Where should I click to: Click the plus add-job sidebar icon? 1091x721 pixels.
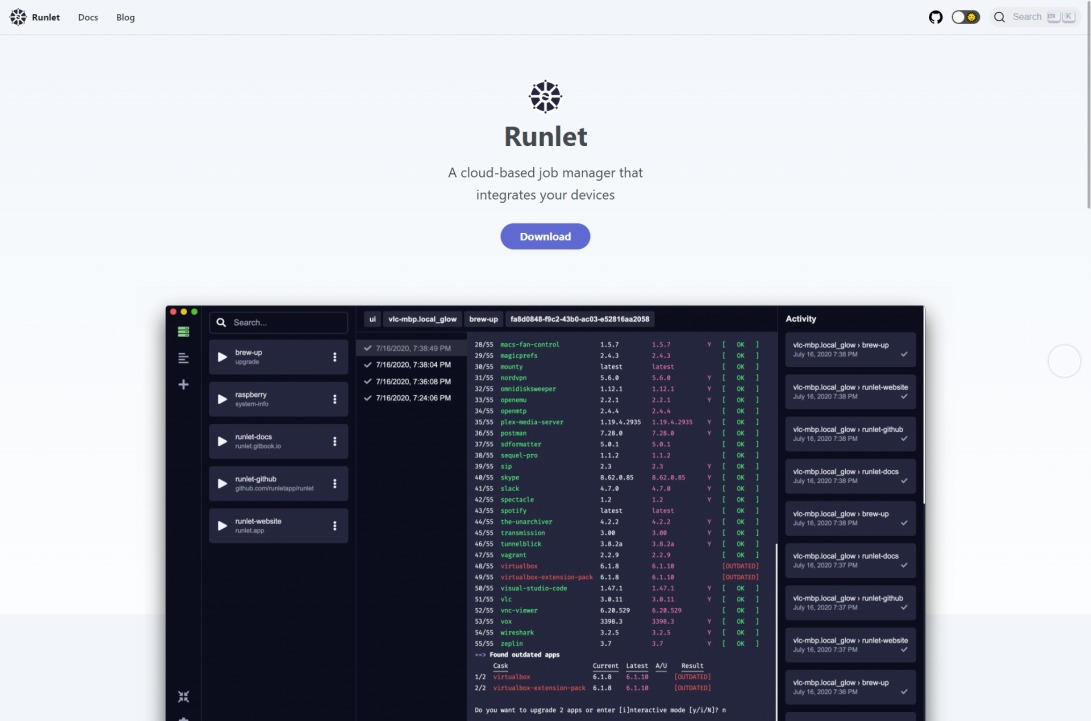point(183,384)
